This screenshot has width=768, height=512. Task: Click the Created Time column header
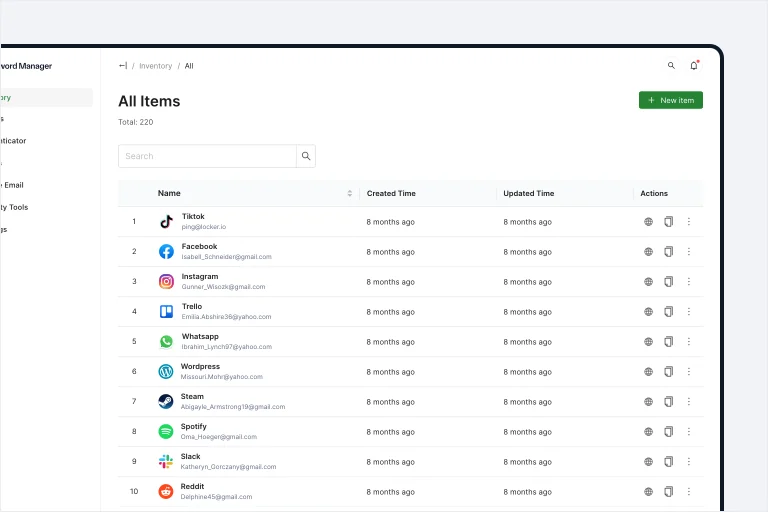coord(391,193)
